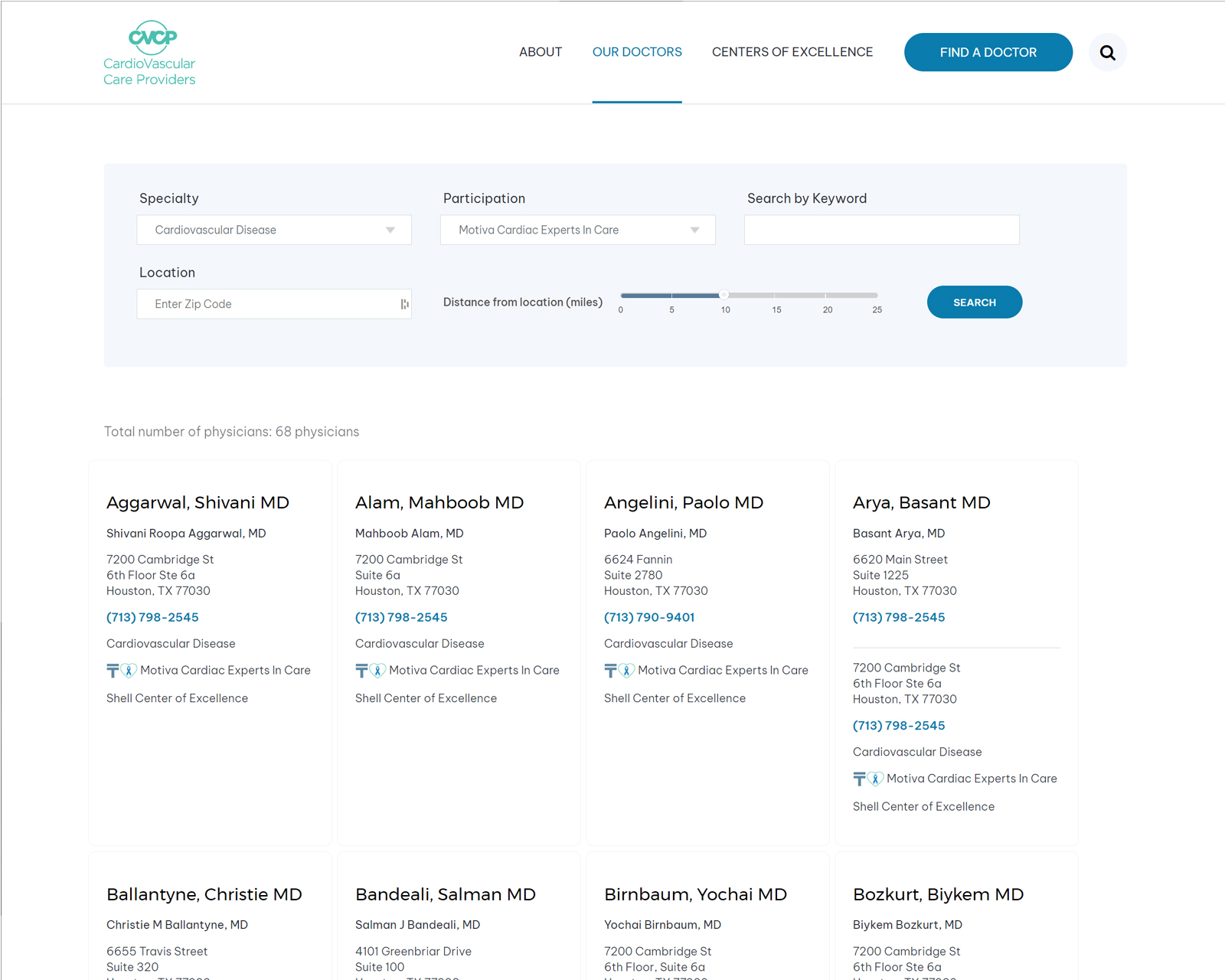
Task: Open the ABOUT menu
Action: click(x=541, y=52)
